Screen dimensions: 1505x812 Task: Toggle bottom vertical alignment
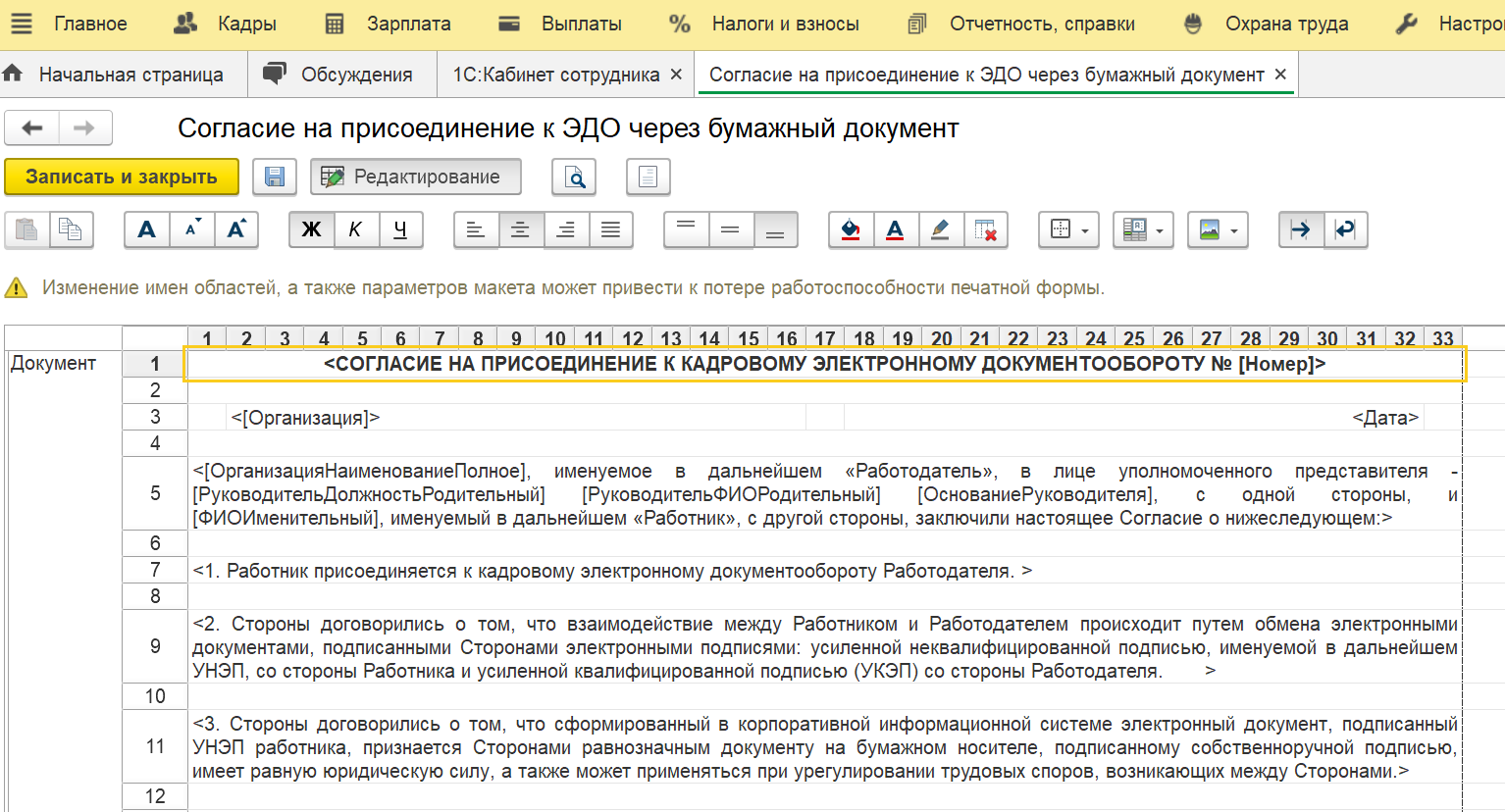click(x=775, y=229)
